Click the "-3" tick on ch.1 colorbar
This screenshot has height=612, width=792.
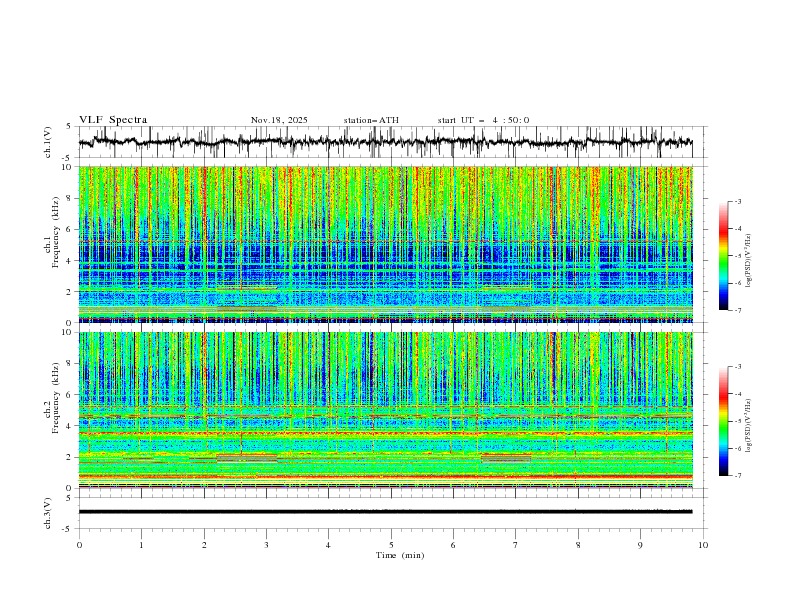(x=738, y=201)
